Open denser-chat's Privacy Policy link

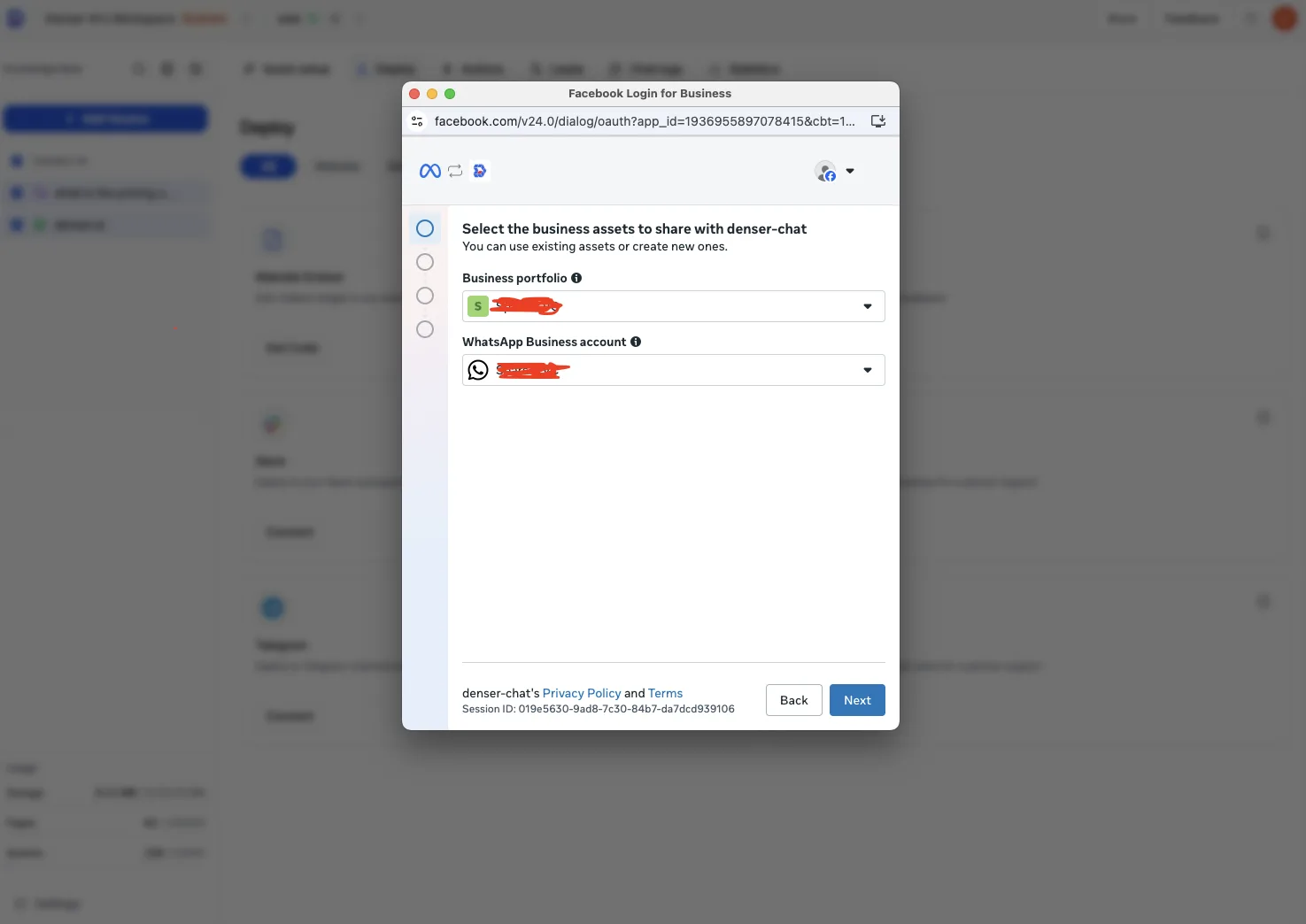tap(582, 693)
